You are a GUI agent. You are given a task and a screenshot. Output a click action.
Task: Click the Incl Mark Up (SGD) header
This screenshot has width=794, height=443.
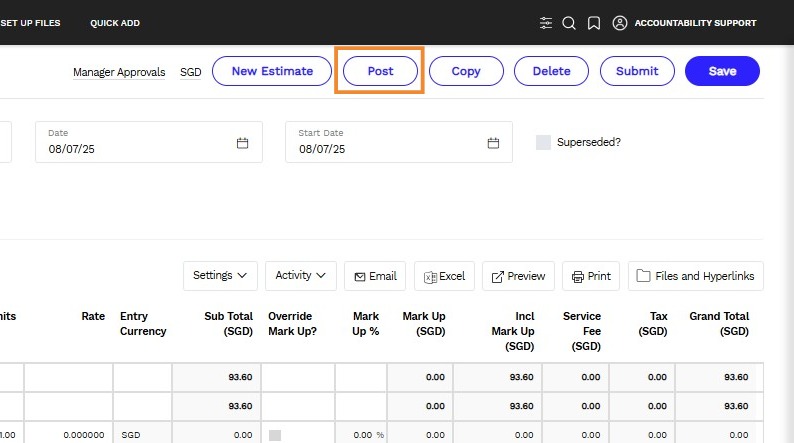tap(513, 331)
